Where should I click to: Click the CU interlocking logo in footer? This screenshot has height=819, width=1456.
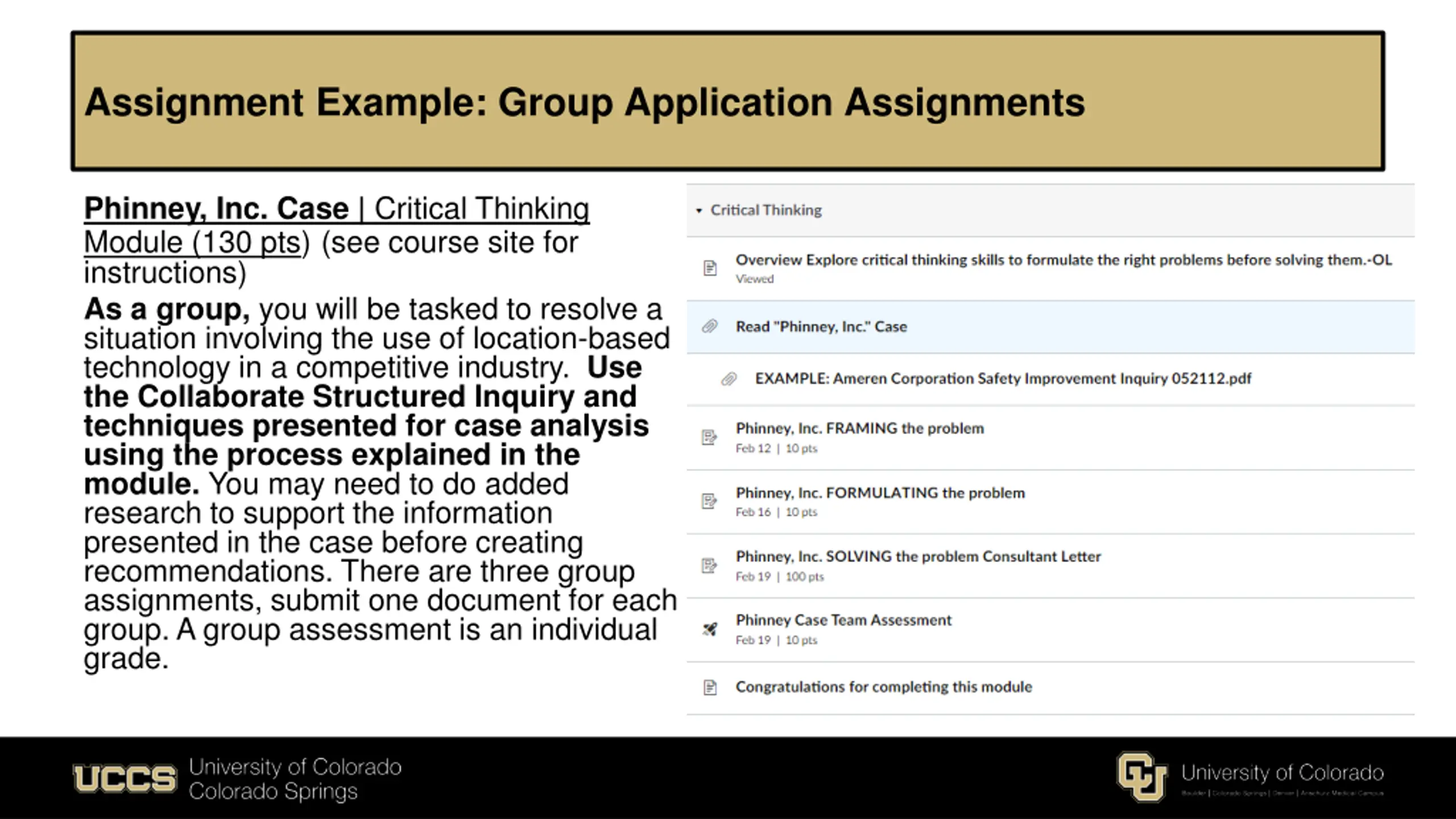click(1142, 776)
